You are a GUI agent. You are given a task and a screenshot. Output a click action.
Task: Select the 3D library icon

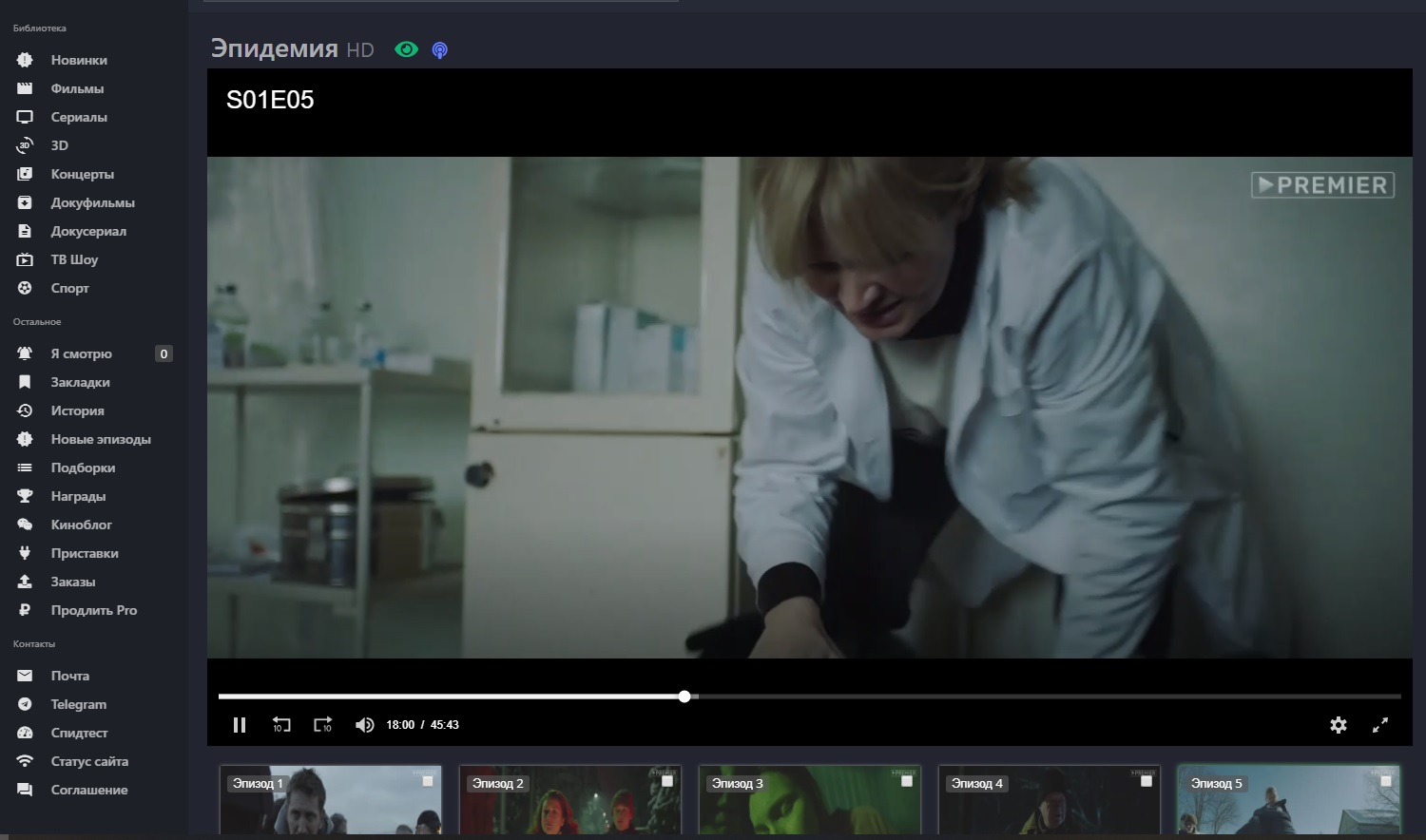pyautogui.click(x=25, y=145)
